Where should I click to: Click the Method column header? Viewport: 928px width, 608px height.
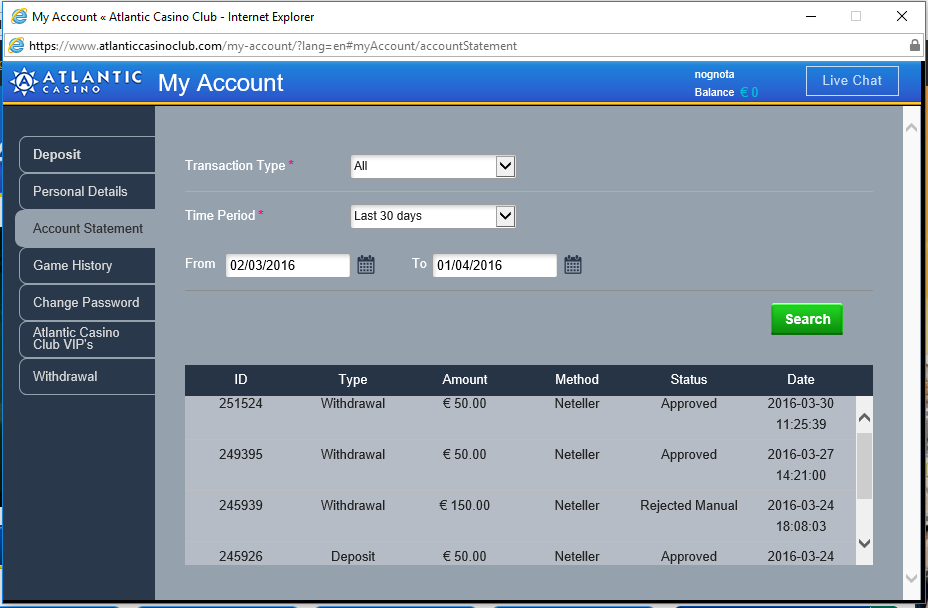[x=577, y=380]
